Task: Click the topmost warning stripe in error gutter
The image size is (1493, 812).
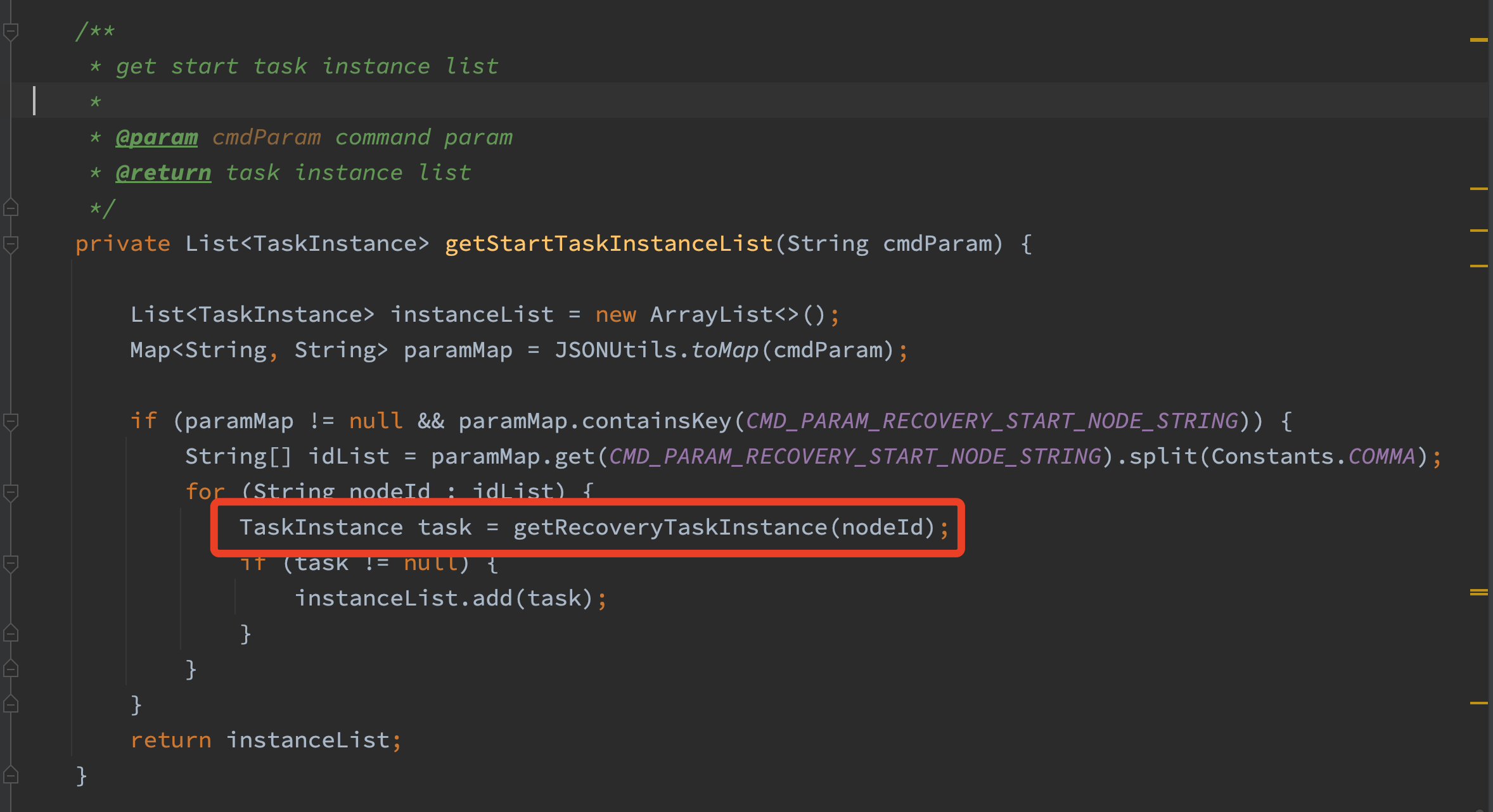Action: tap(1478, 40)
